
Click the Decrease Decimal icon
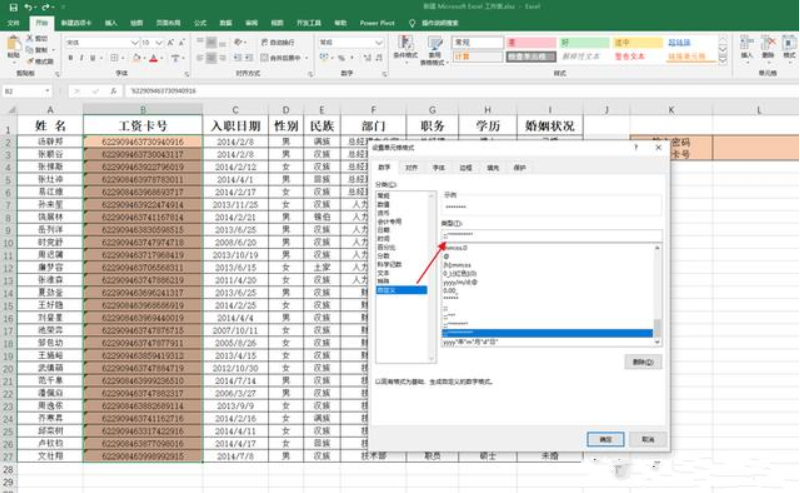pos(379,58)
